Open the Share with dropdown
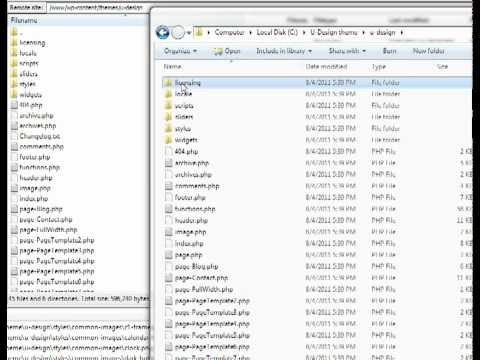Image resolution: width=480 pixels, height=360 pixels. pyautogui.click(x=347, y=51)
